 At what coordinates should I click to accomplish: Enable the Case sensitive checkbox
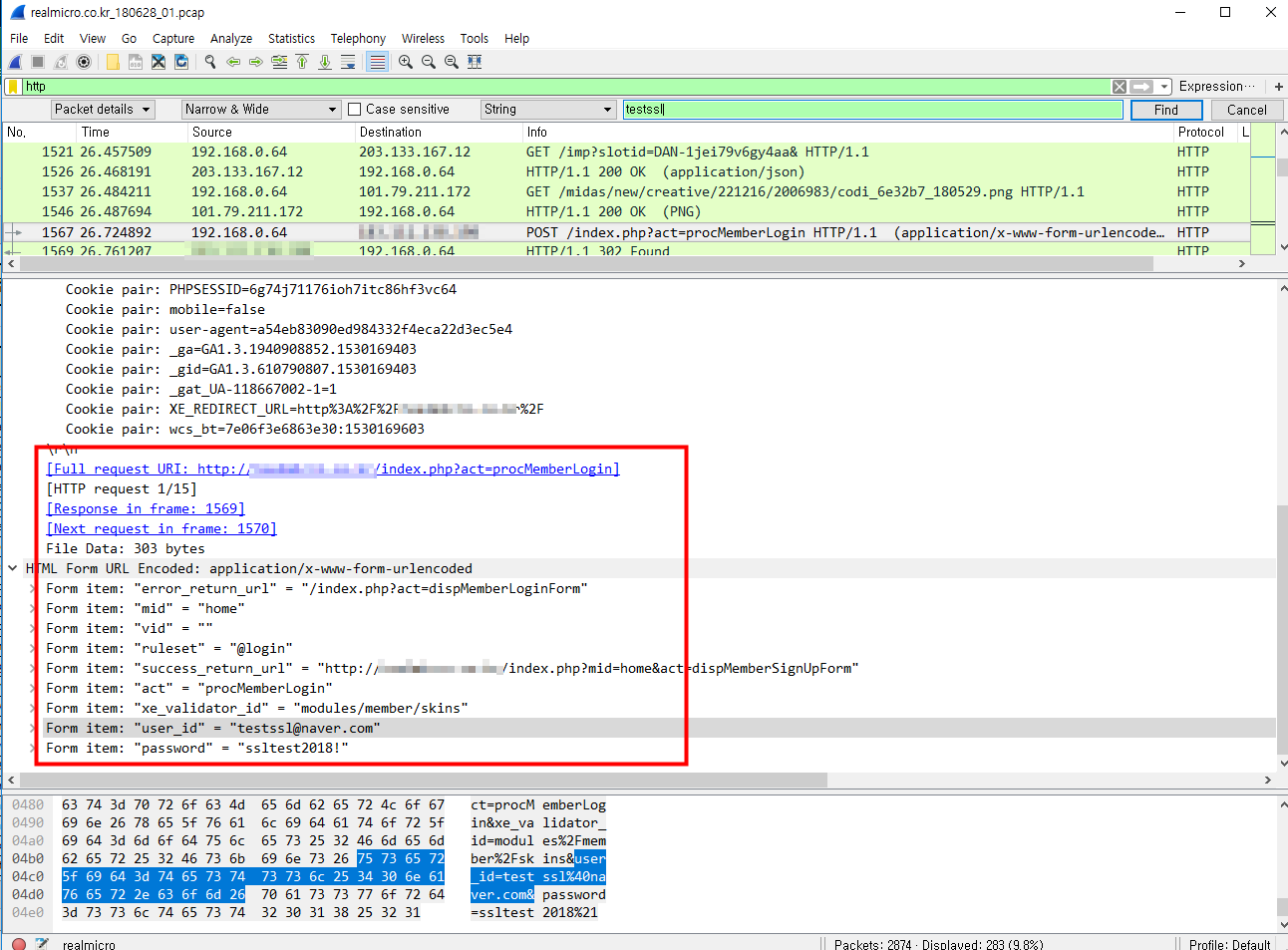354,110
